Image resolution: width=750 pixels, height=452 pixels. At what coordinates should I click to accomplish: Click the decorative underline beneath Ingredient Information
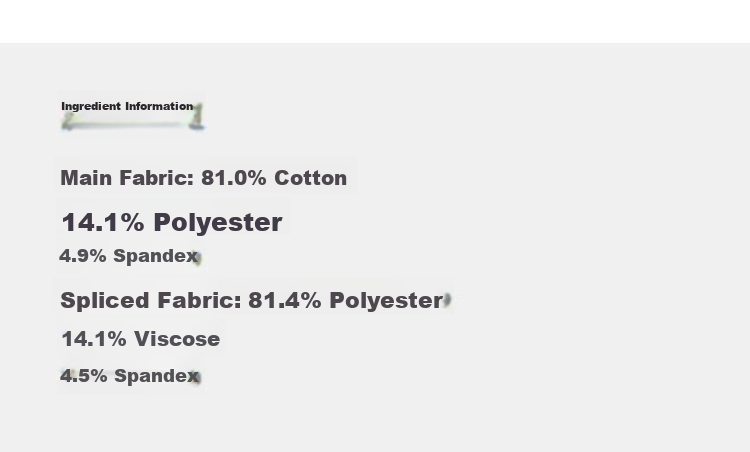133,124
